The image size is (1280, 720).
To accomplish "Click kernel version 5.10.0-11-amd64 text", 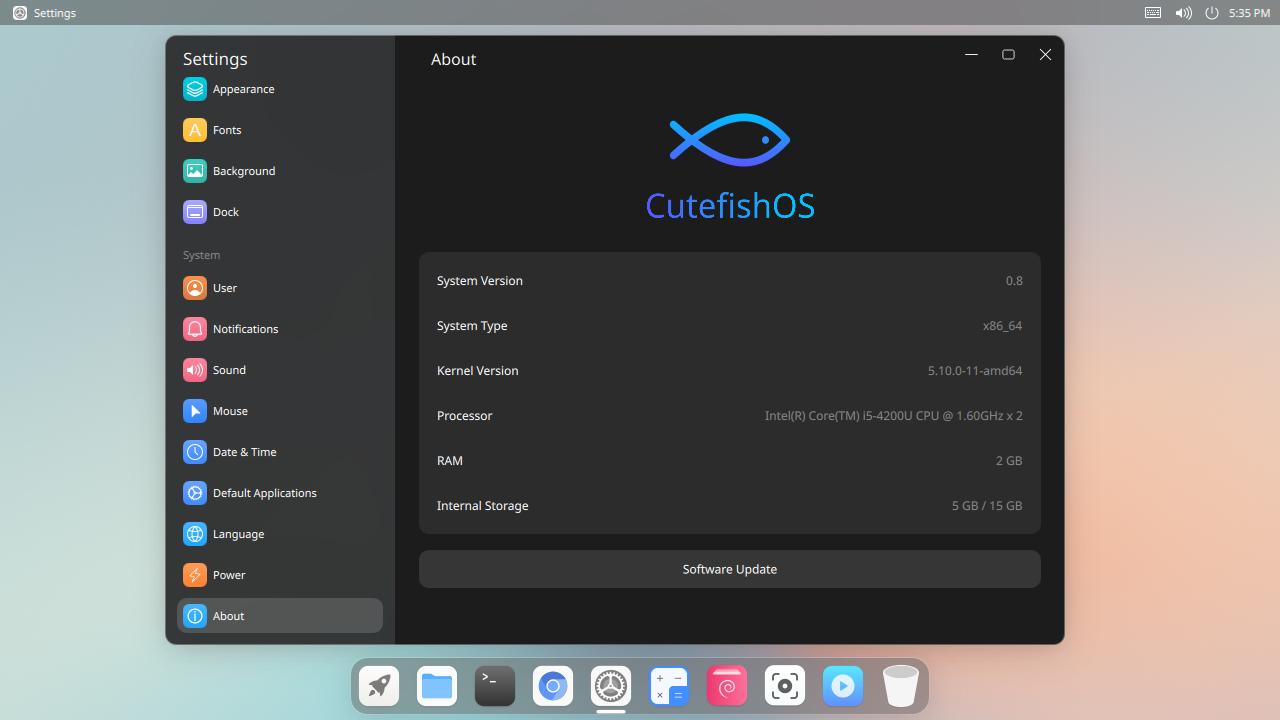I will point(975,371).
